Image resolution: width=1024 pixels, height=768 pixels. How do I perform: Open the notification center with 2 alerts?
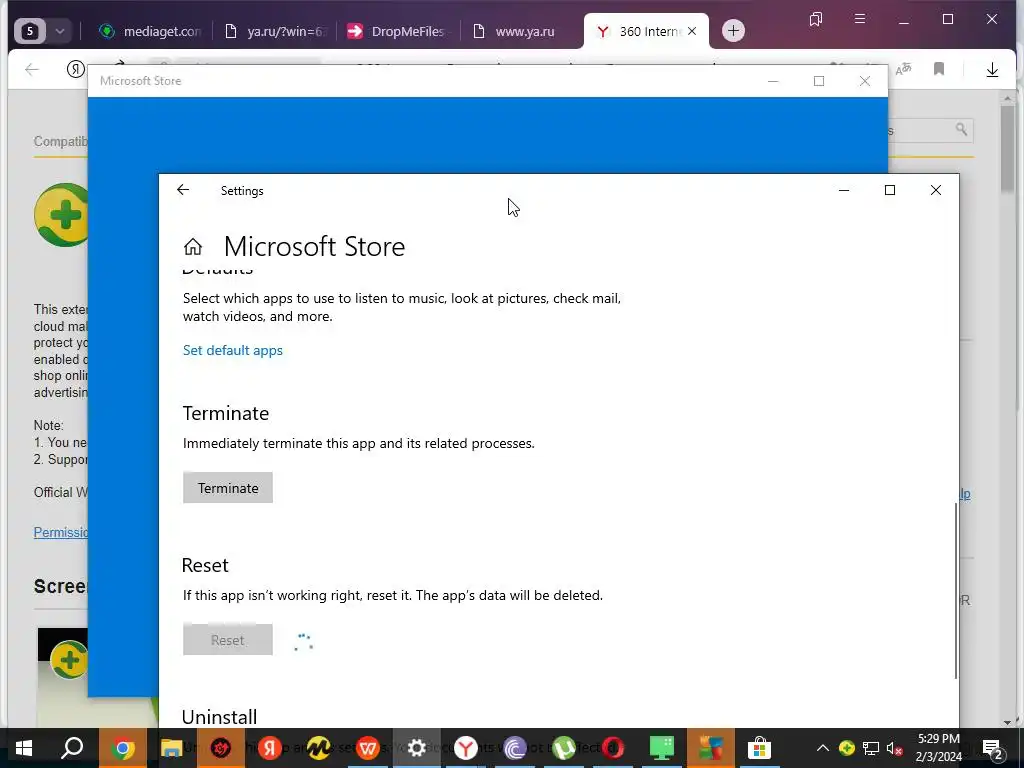(993, 748)
